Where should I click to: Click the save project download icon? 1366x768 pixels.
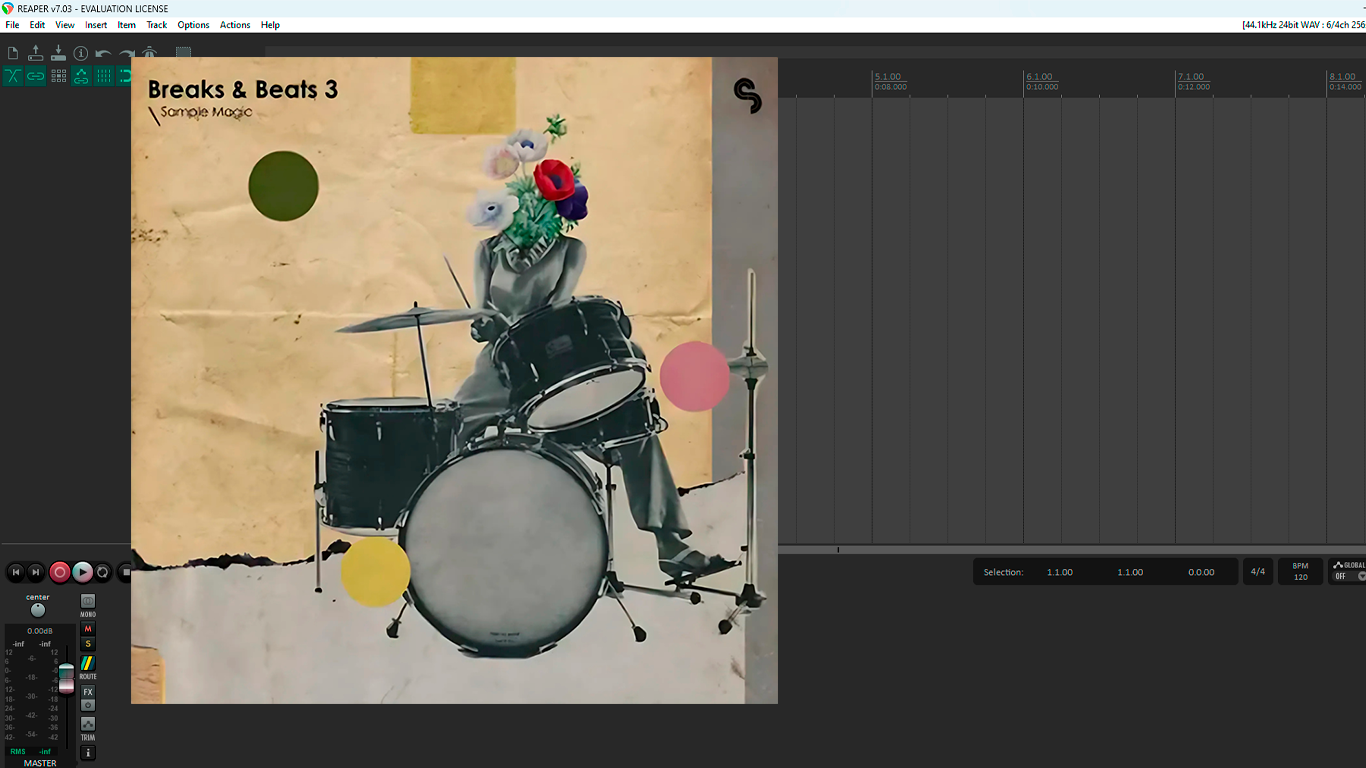point(58,53)
